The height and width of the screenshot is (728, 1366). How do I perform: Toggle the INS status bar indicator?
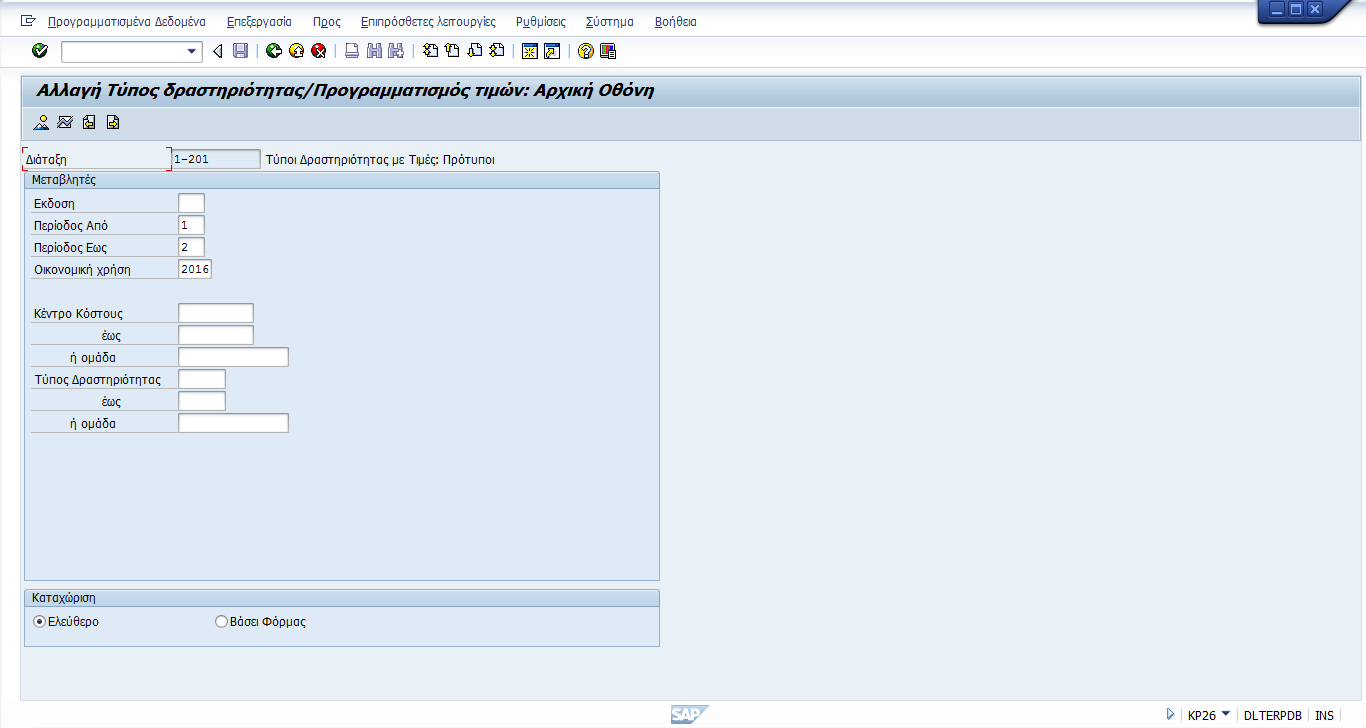point(1324,715)
